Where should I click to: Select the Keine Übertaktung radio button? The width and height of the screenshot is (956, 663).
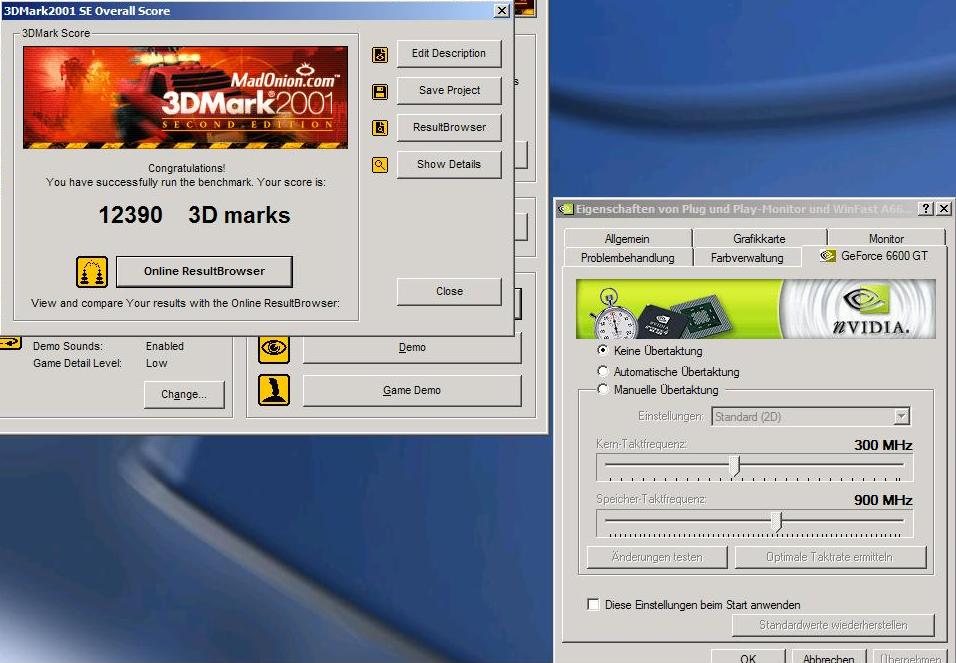[x=603, y=350]
